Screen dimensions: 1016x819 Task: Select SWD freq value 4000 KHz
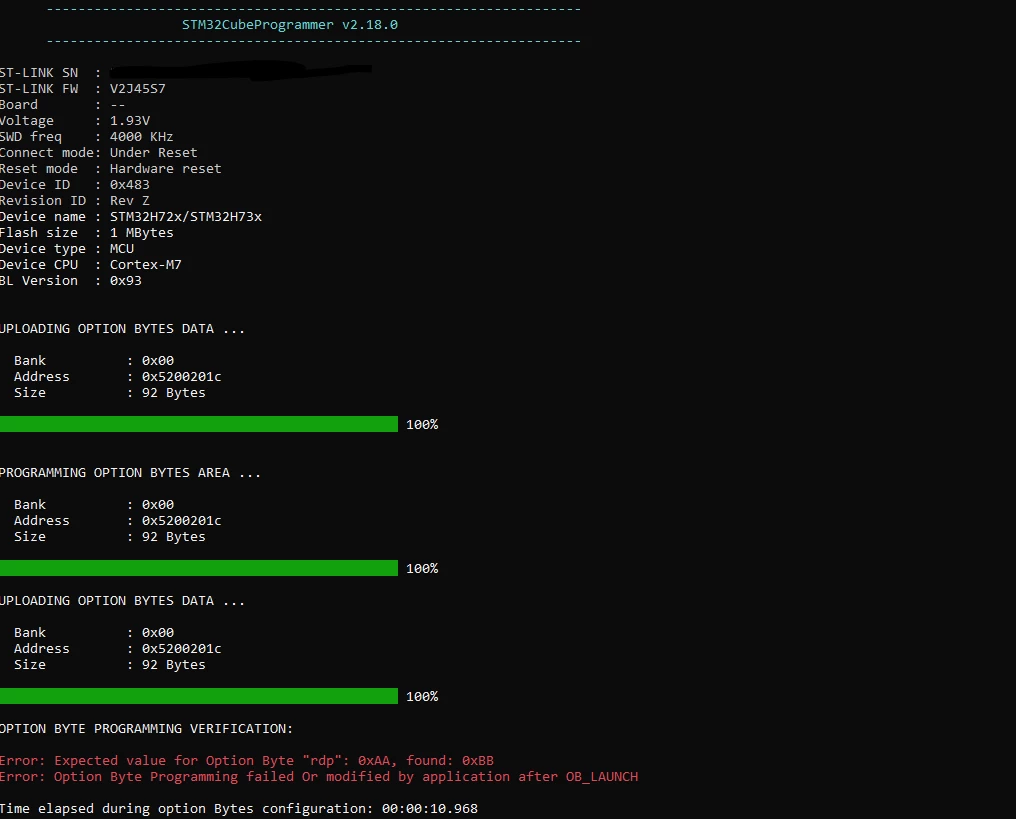click(141, 137)
